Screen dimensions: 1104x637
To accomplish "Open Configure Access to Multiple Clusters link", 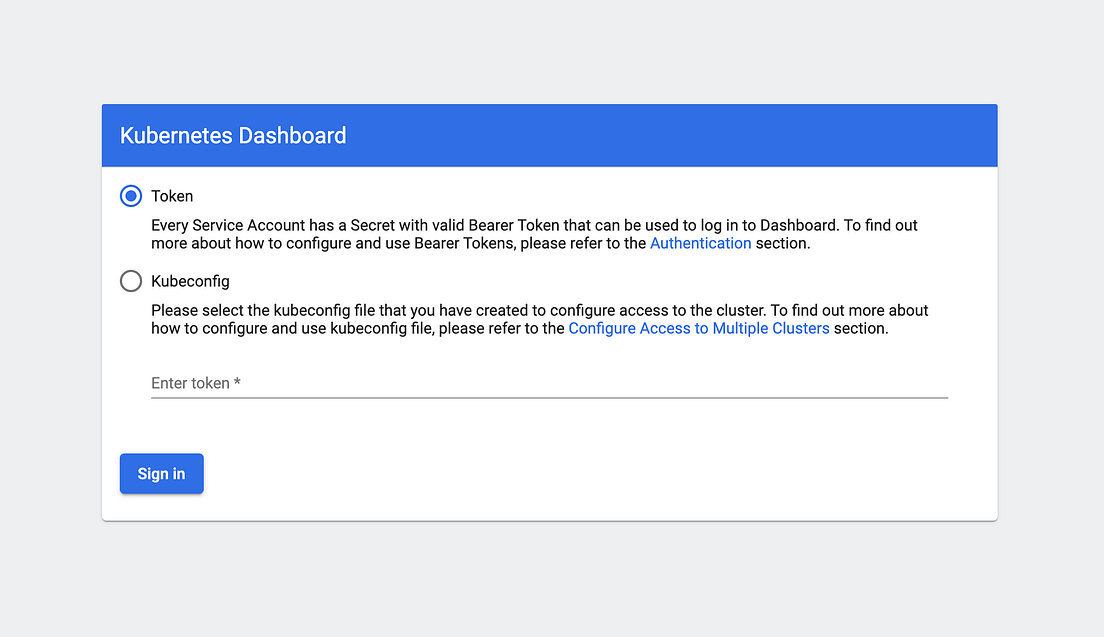I will tap(698, 329).
